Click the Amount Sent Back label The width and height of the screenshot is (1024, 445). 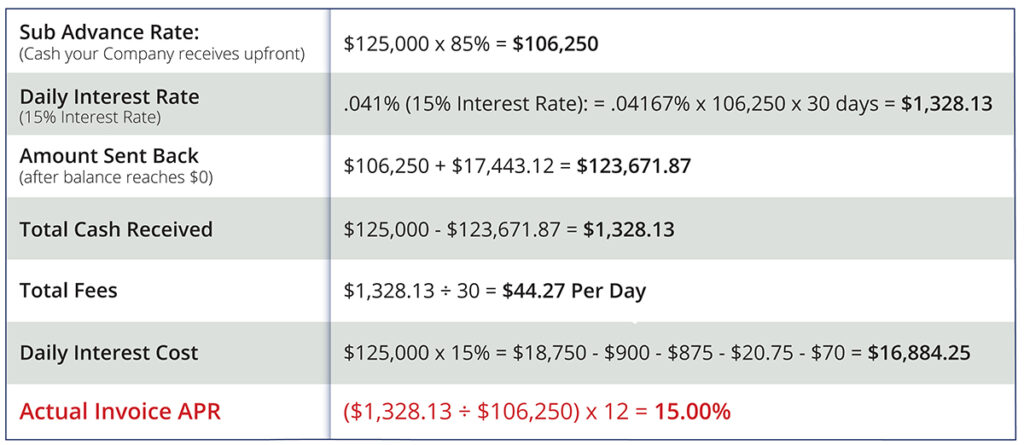(x=110, y=156)
